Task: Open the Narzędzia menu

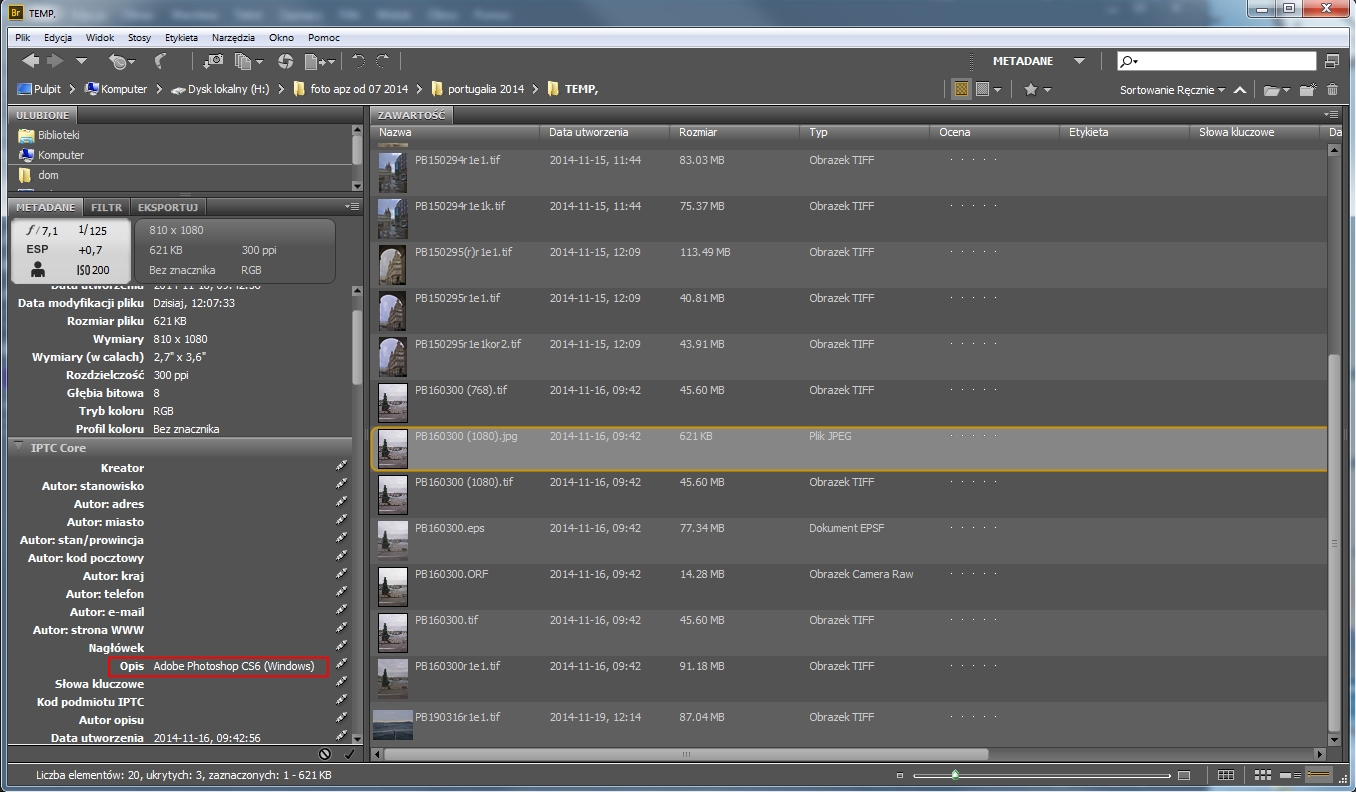Action: (x=233, y=38)
